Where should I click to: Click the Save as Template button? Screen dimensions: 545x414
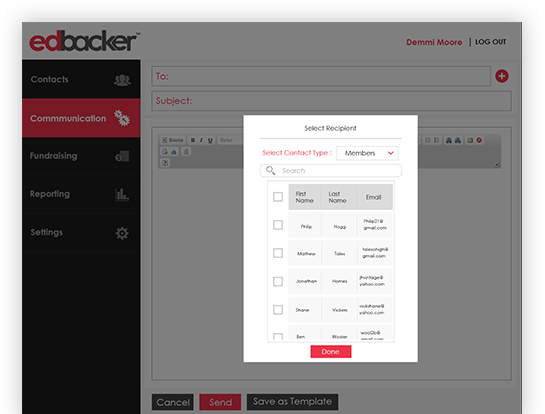coord(292,402)
